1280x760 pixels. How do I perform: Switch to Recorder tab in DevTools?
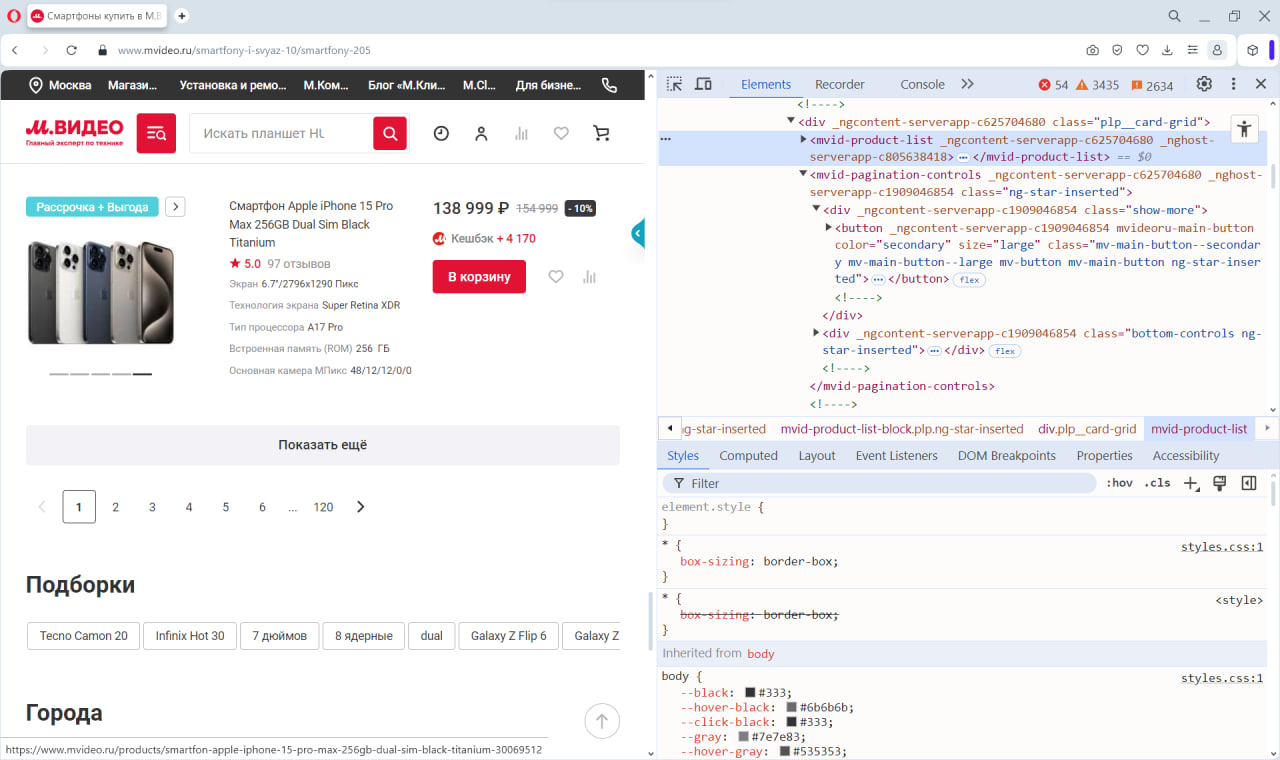pos(839,85)
